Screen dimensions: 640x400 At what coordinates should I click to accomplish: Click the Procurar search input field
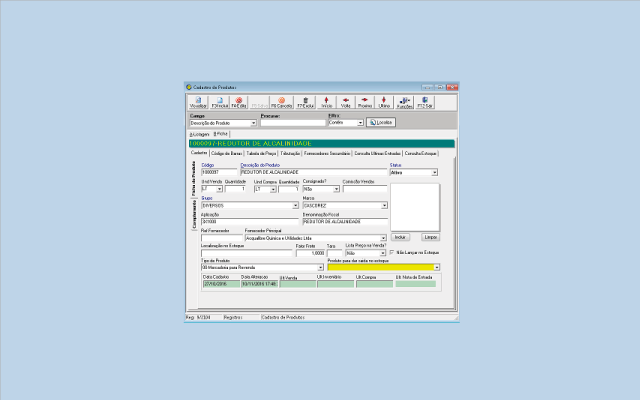click(292, 122)
